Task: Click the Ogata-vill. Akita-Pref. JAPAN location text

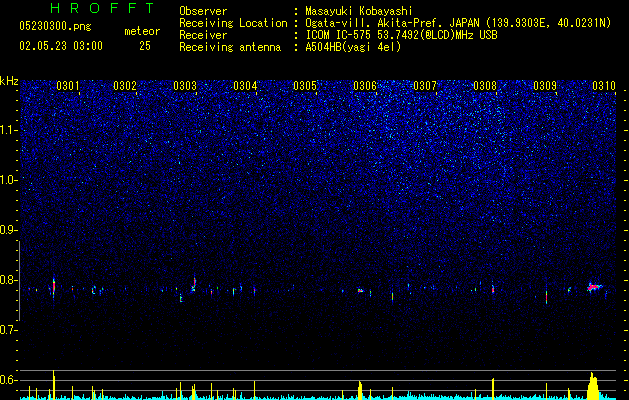Action: click(458, 23)
